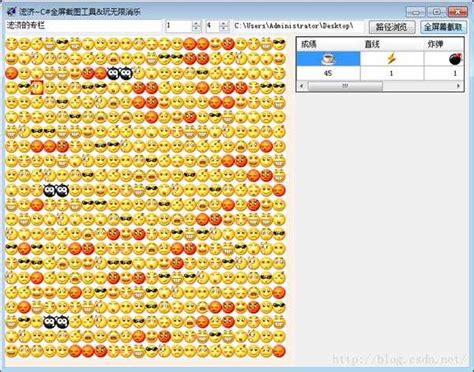
Task: Close the application window
Action: click(x=457, y=12)
